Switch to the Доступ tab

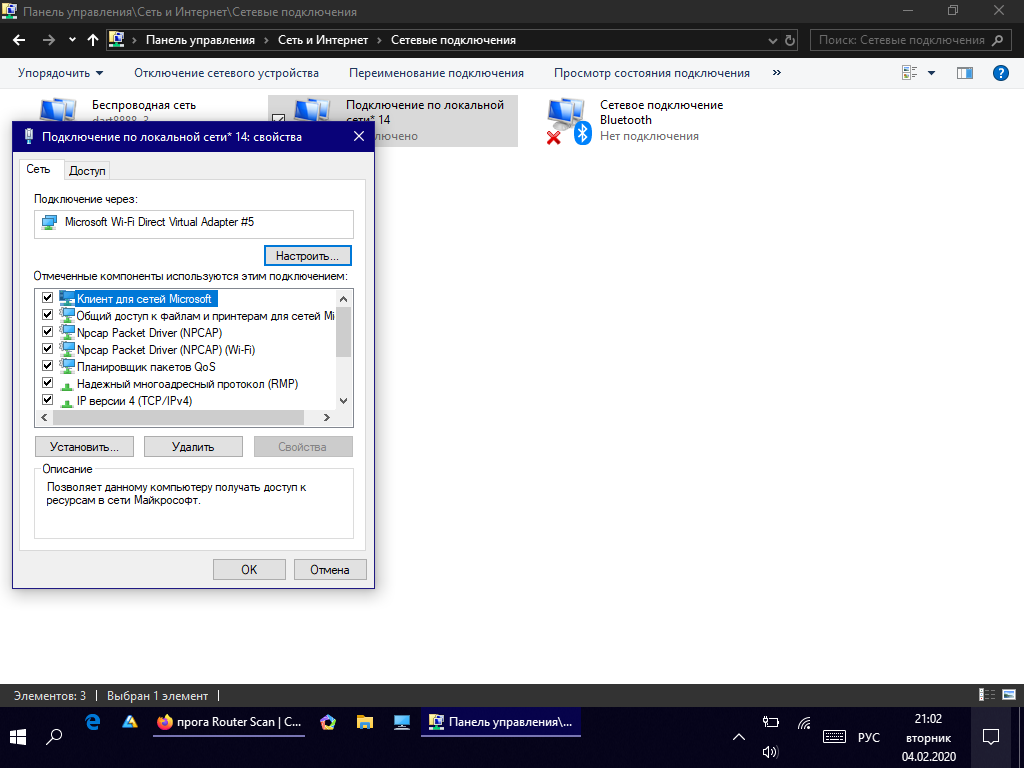pos(87,171)
